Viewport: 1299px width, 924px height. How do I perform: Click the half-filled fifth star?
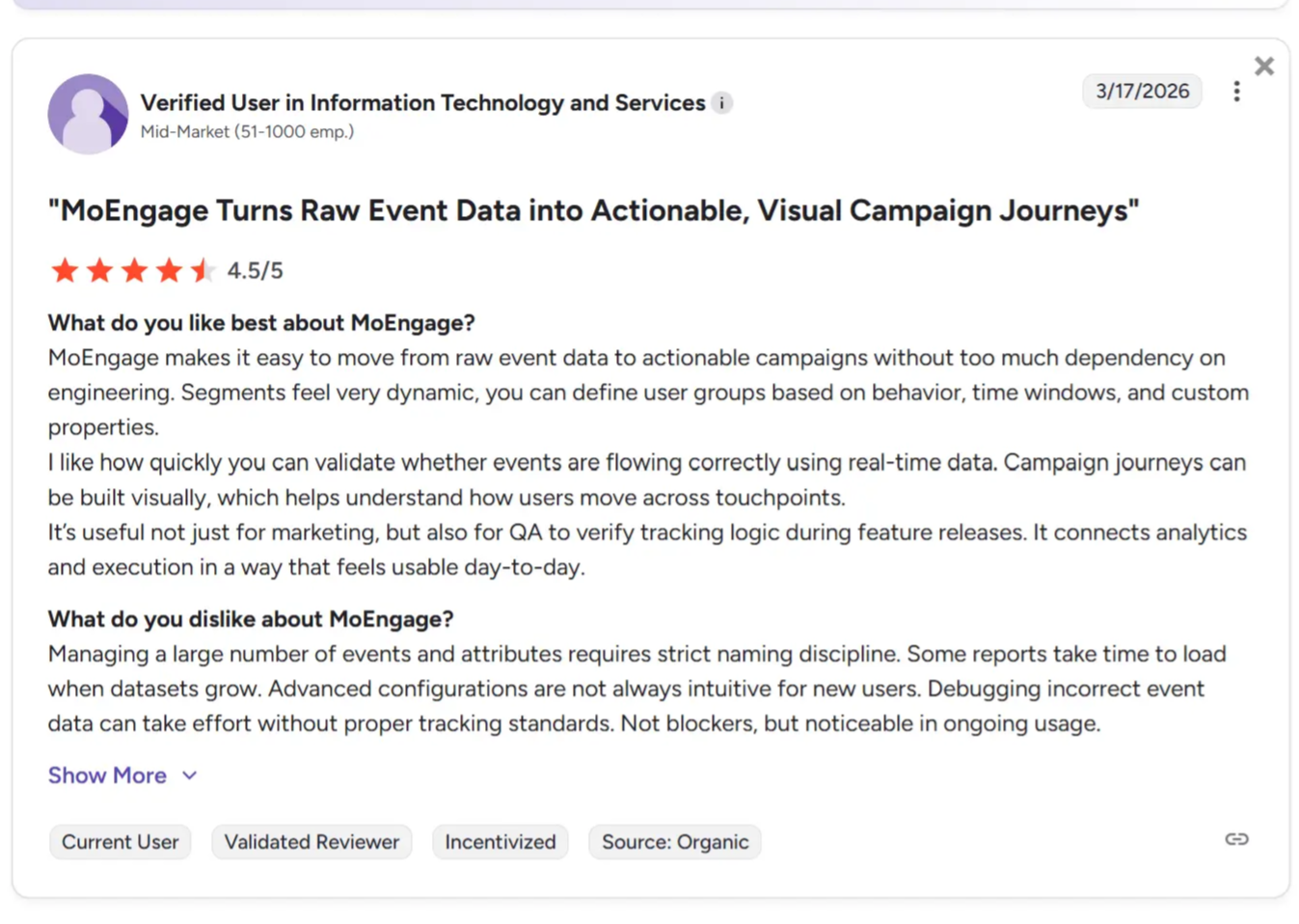click(x=203, y=271)
